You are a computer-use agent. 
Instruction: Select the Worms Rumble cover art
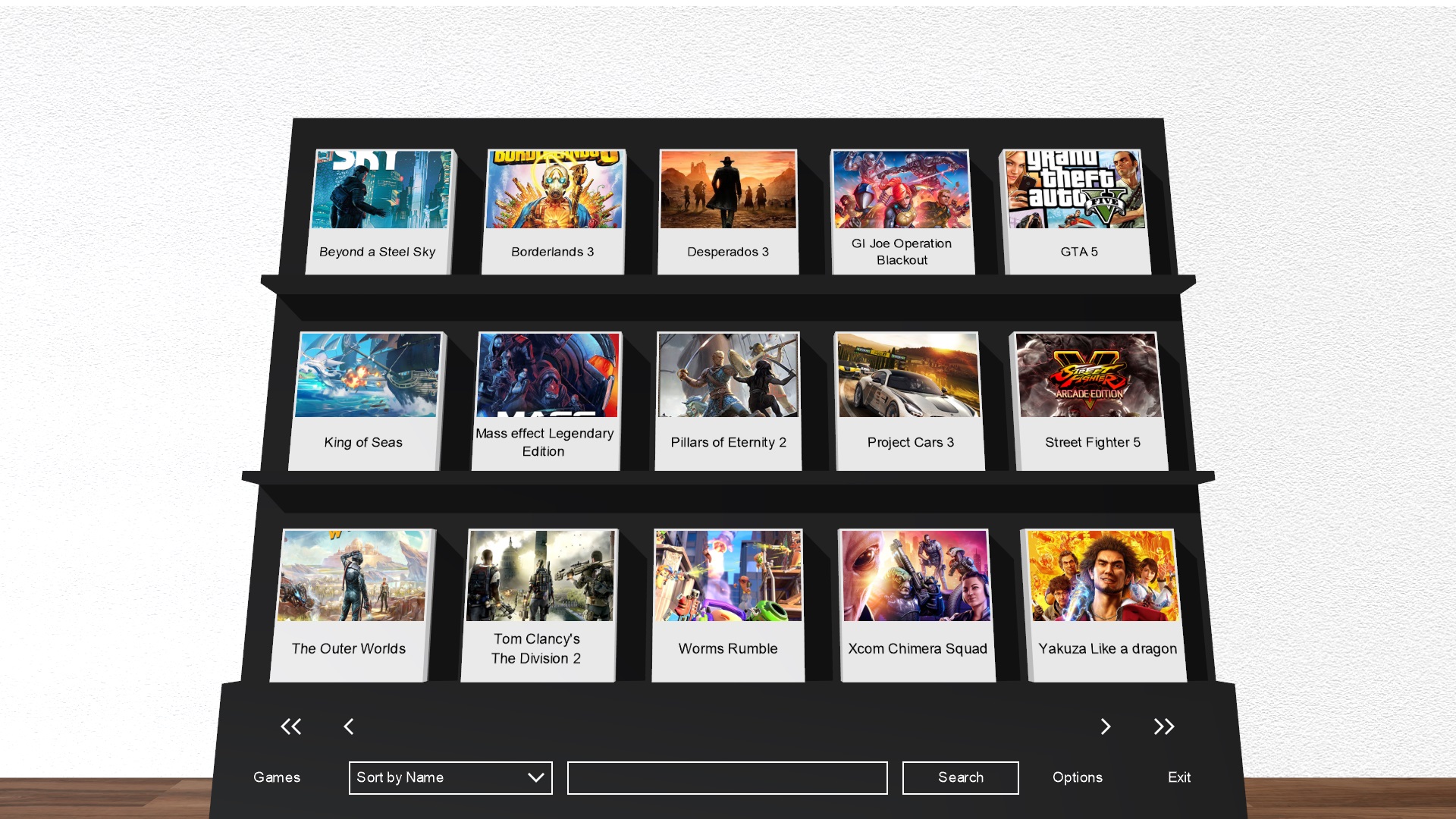point(728,576)
